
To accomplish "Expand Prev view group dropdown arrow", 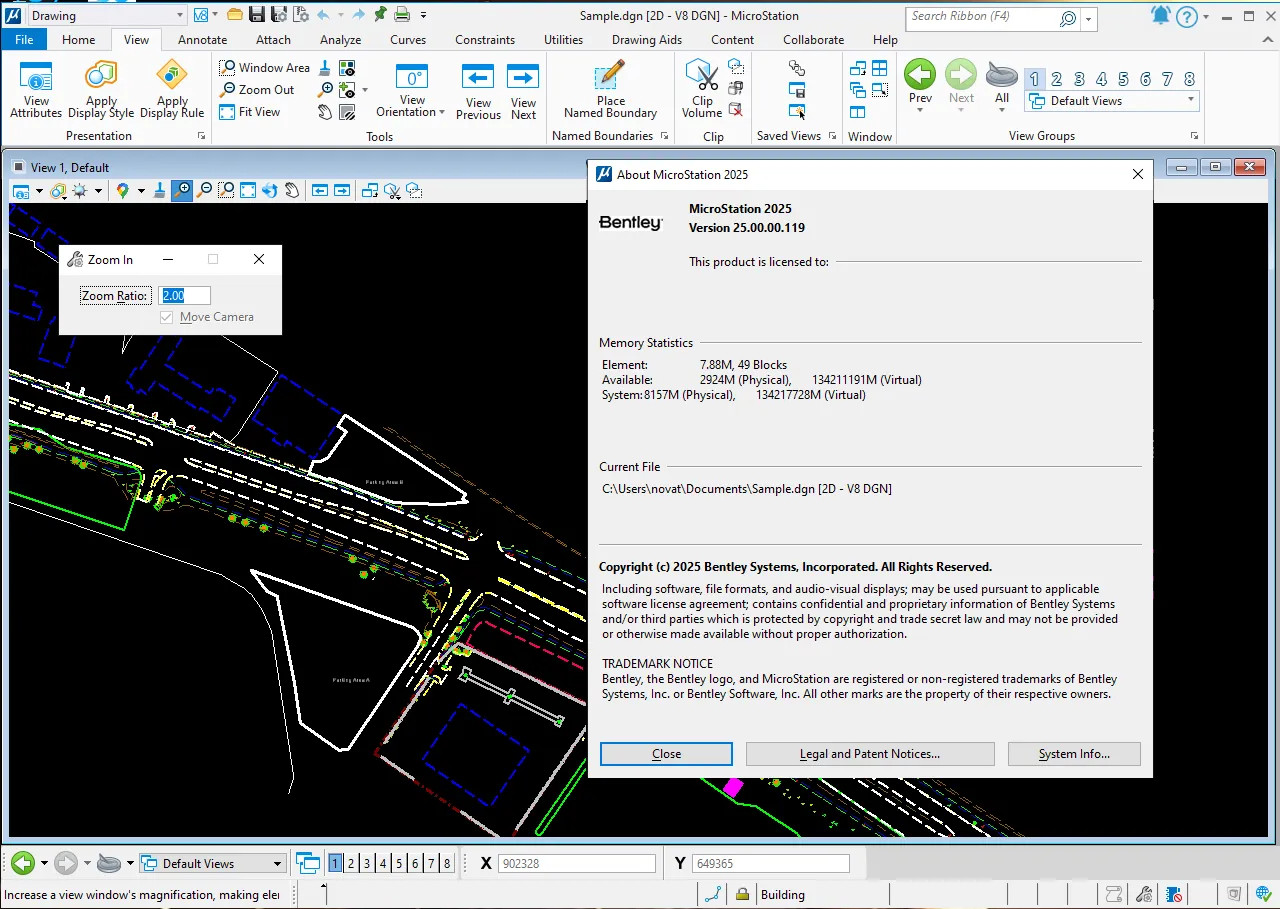I will click(x=920, y=110).
